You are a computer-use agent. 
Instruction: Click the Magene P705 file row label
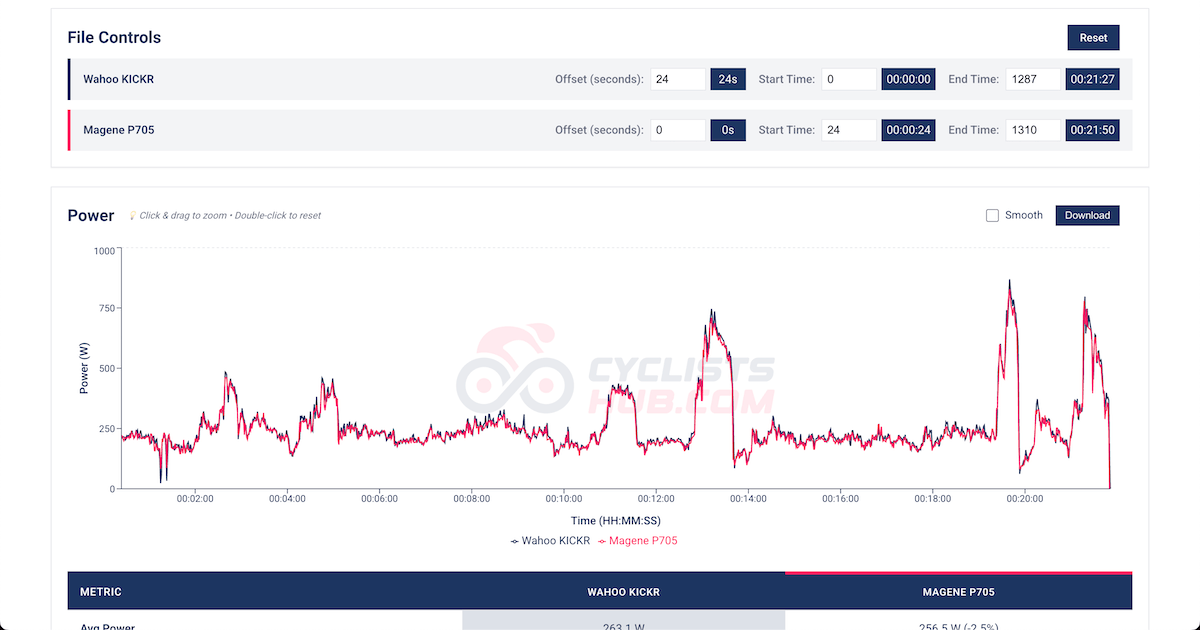[118, 130]
